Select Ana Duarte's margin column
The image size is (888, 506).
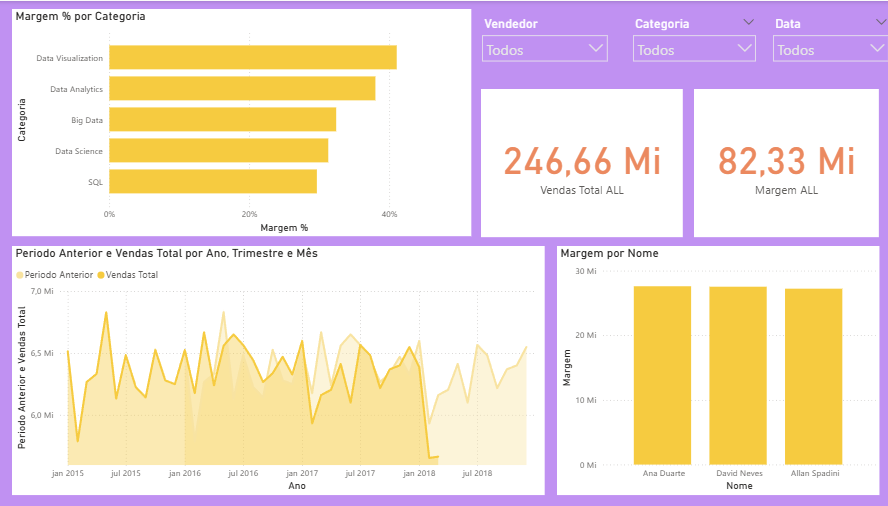[663, 375]
